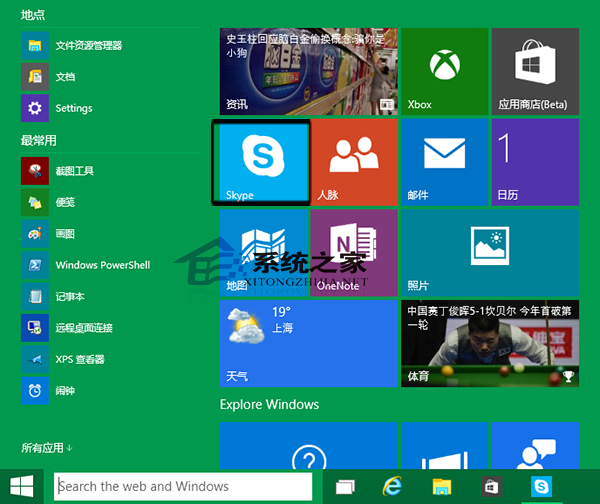This screenshot has height=504, width=600.
Task: Open the 天气 weather tile for 上海
Action: point(308,343)
